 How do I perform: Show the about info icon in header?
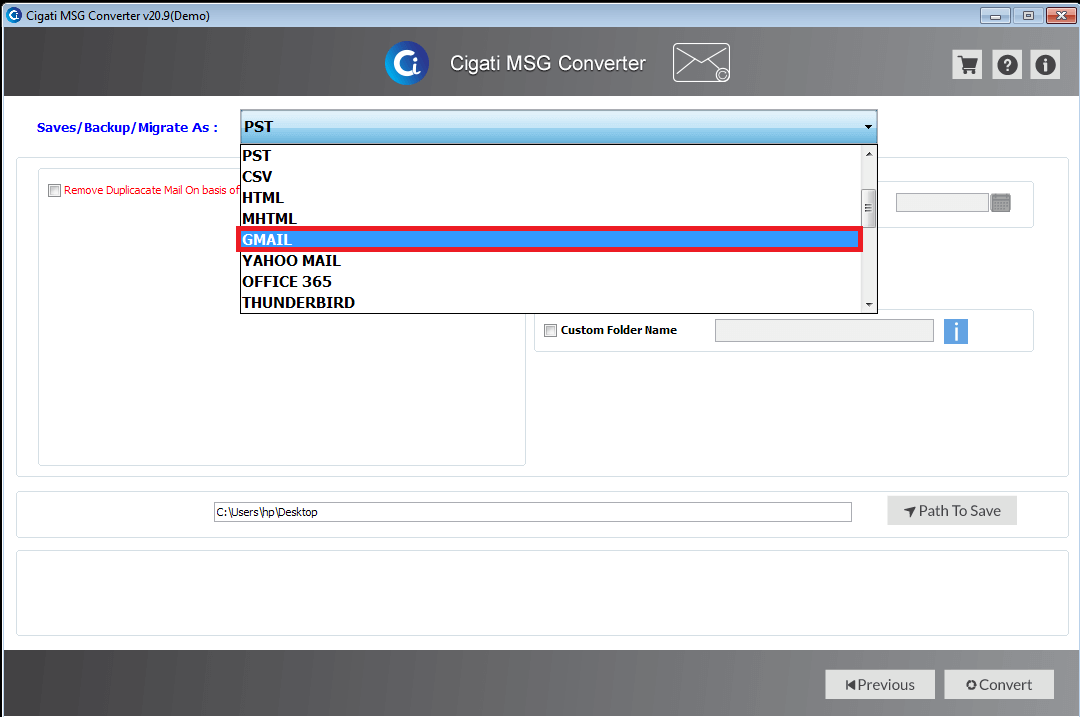pyautogui.click(x=1045, y=65)
